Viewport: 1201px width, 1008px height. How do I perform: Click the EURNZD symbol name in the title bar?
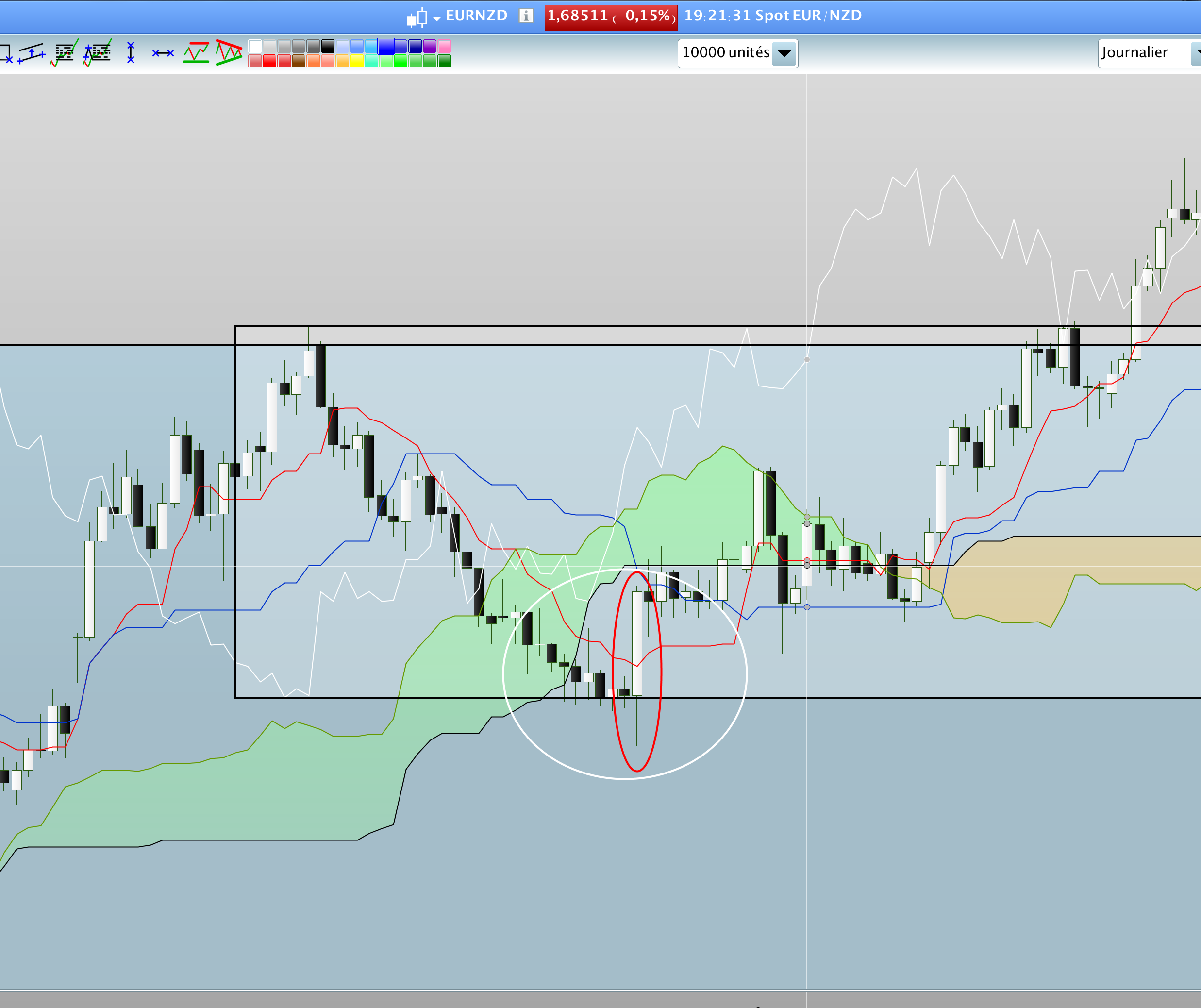476,16
